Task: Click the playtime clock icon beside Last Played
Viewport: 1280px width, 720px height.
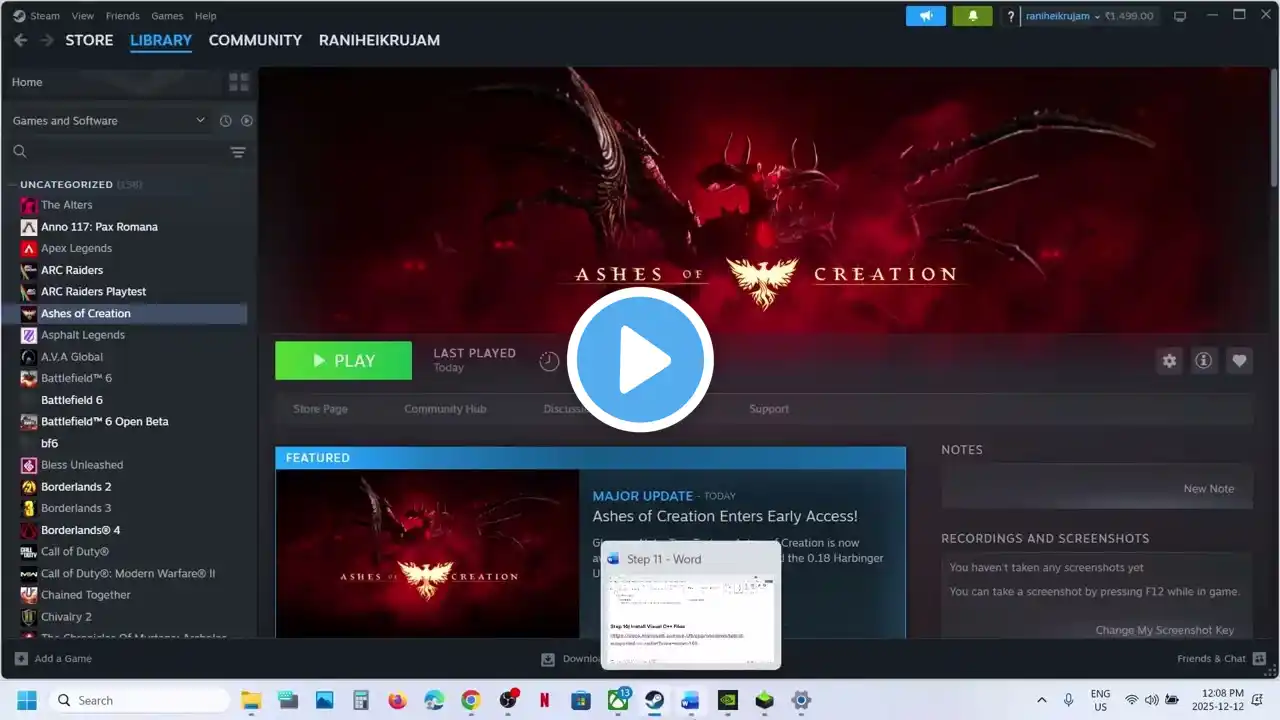Action: coord(549,361)
